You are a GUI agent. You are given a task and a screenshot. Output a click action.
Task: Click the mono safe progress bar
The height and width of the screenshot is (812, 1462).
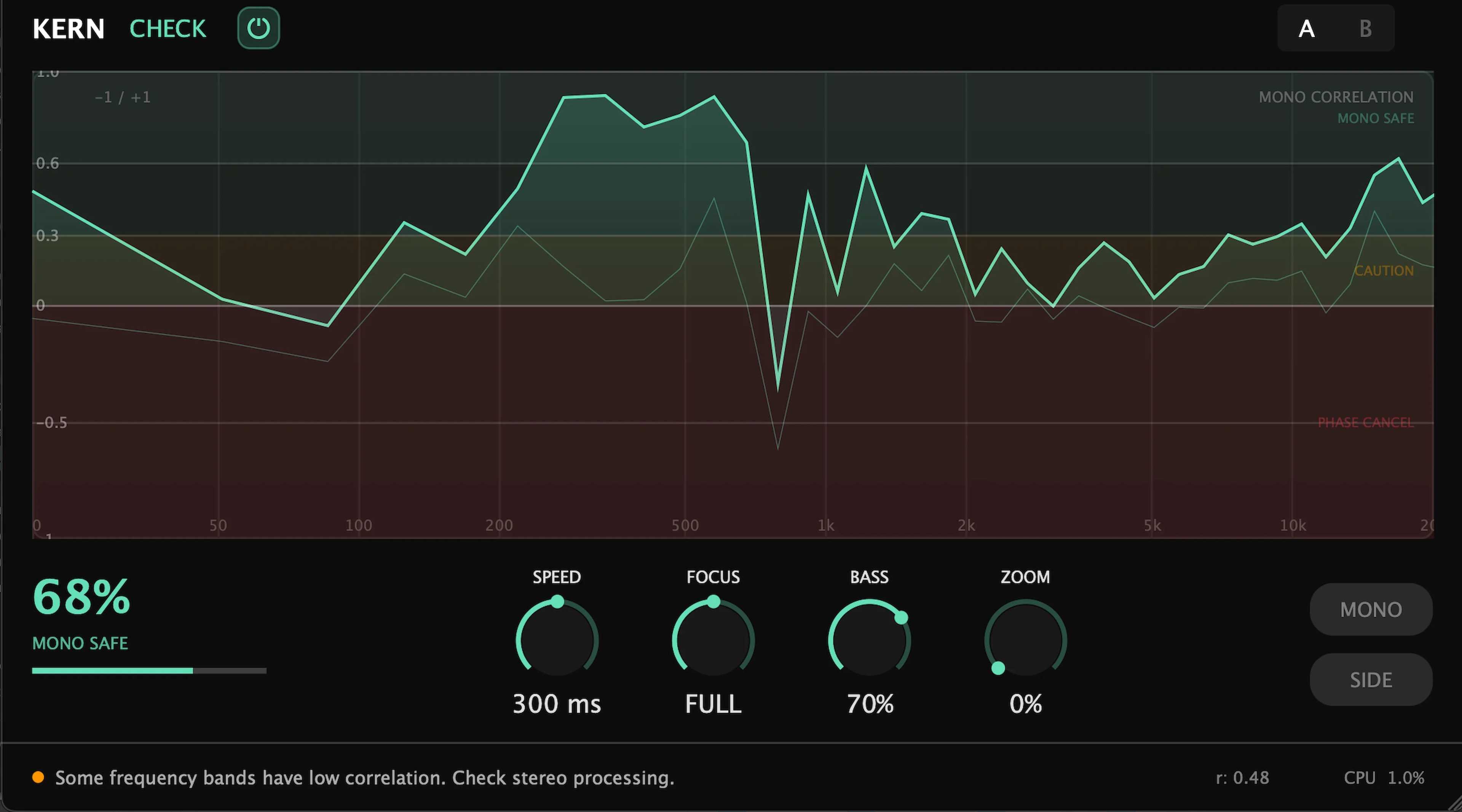tap(149, 671)
